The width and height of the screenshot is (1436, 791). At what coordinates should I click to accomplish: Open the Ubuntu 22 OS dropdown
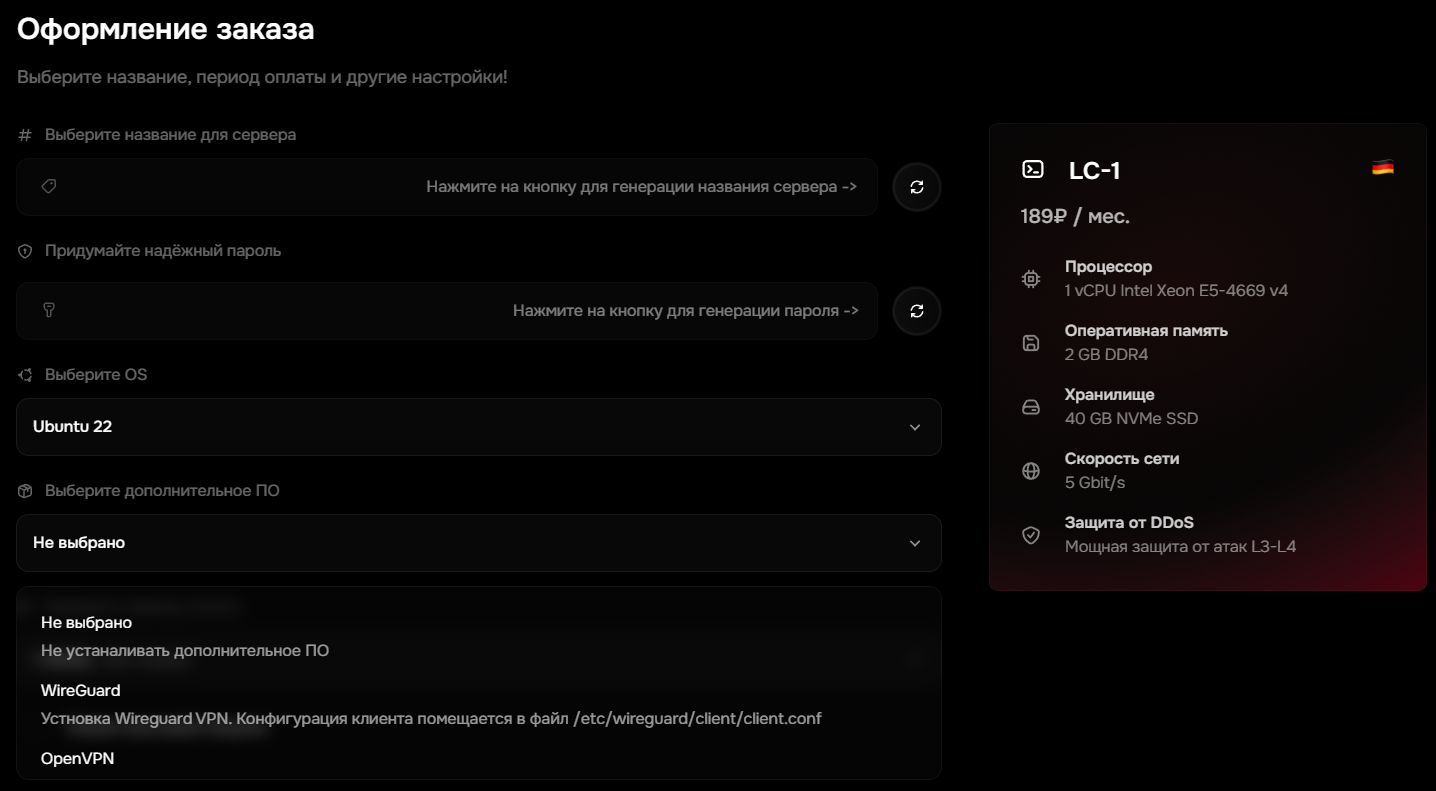click(478, 427)
